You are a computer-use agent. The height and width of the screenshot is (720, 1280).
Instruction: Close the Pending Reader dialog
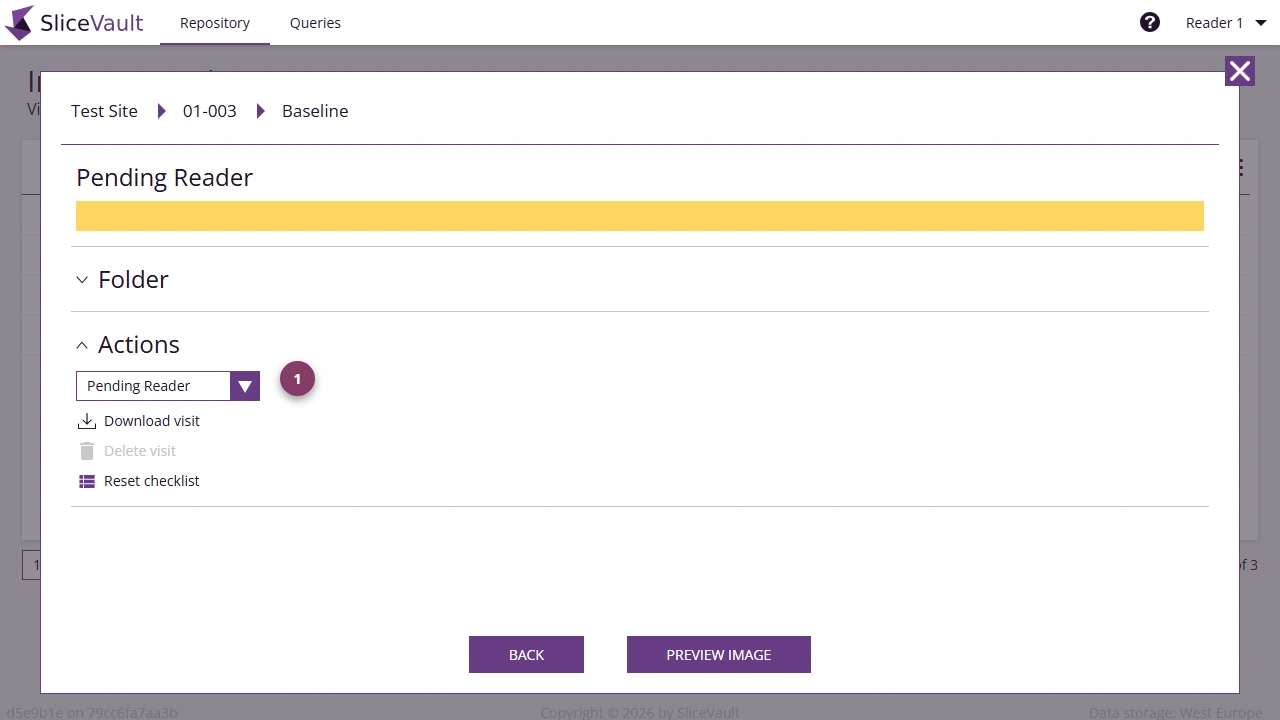(x=1239, y=71)
